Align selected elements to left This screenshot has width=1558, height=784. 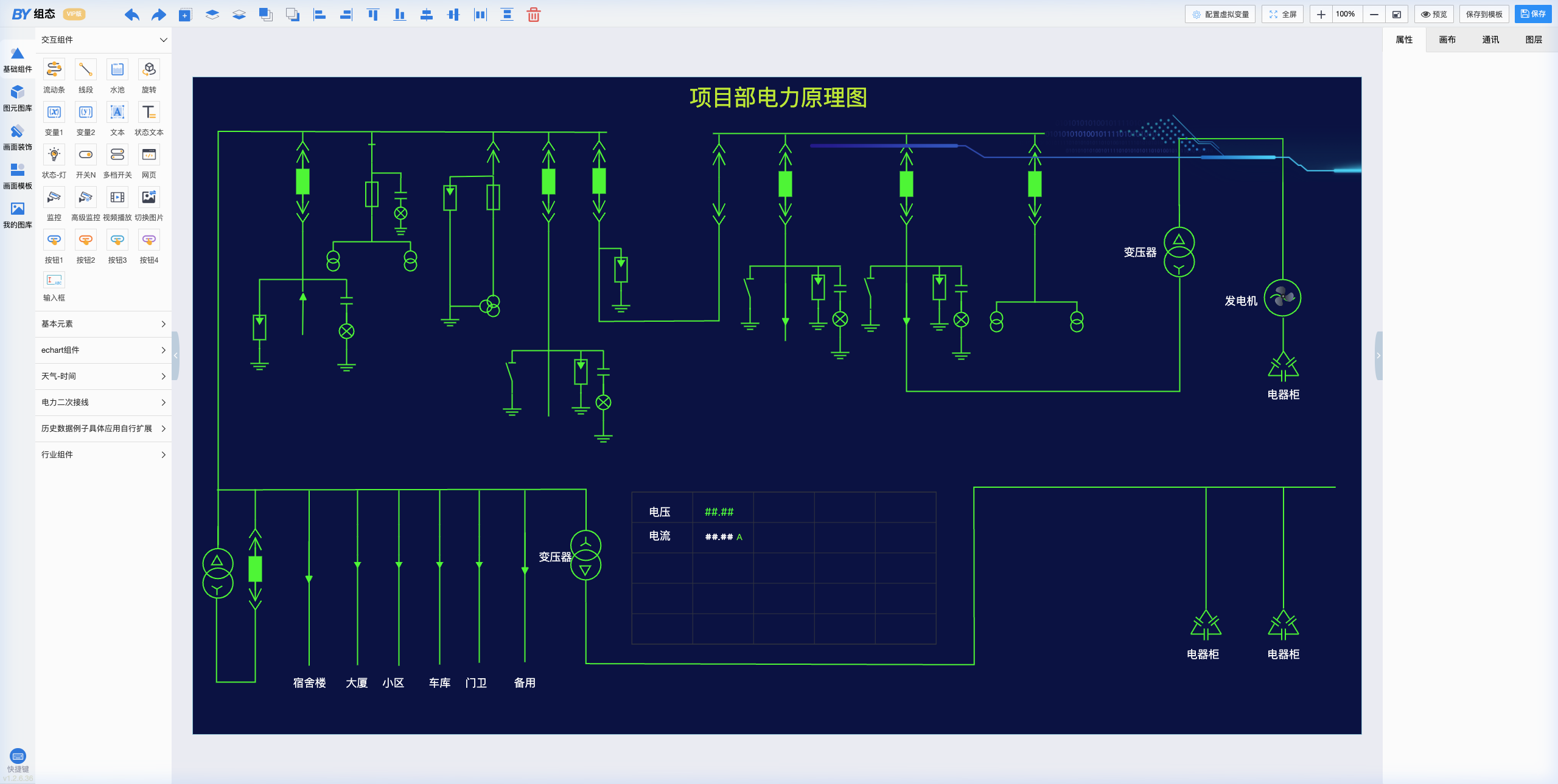319,15
